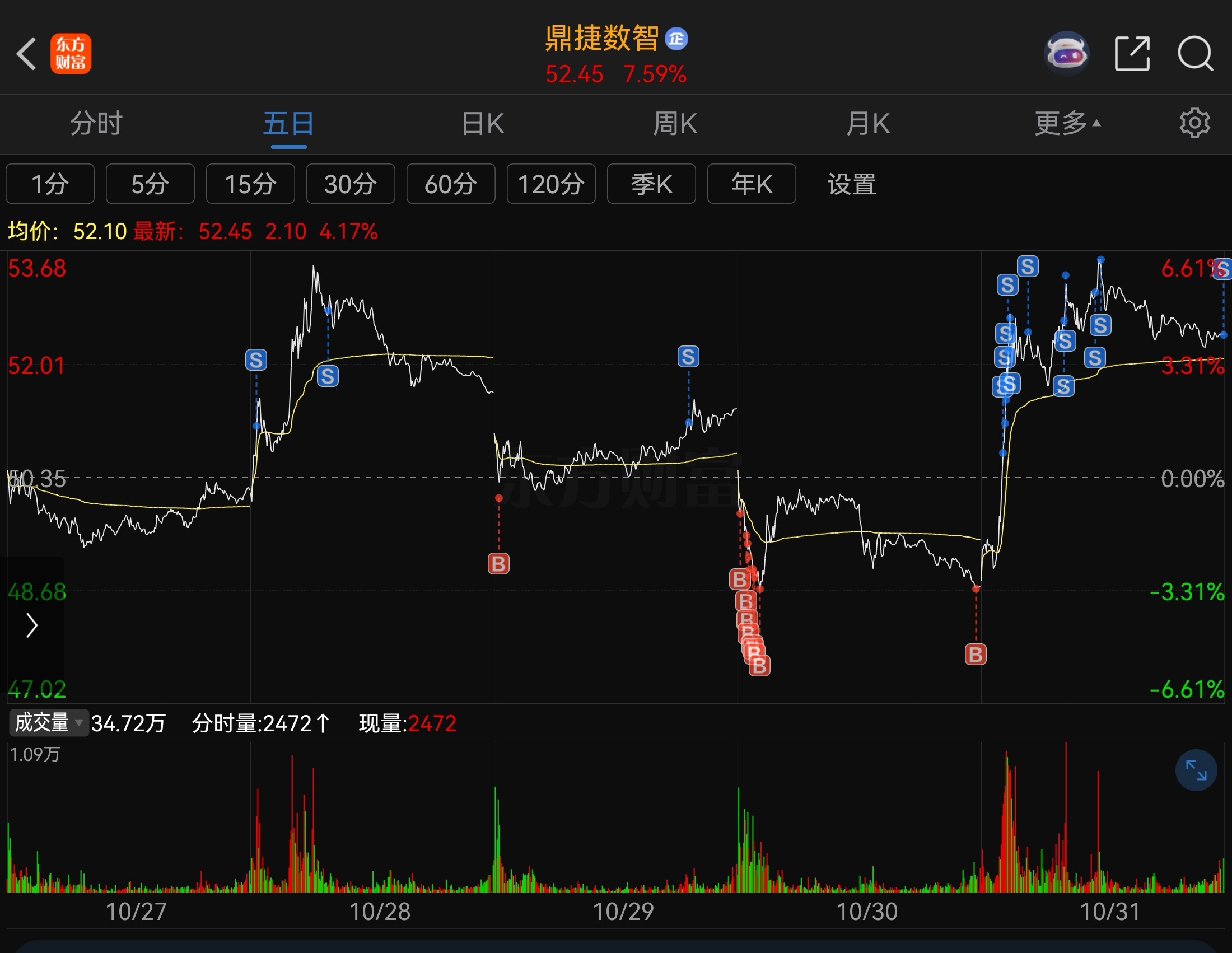The width and height of the screenshot is (1232, 953).
Task: Expand the left side panel chevron
Action: 32,625
